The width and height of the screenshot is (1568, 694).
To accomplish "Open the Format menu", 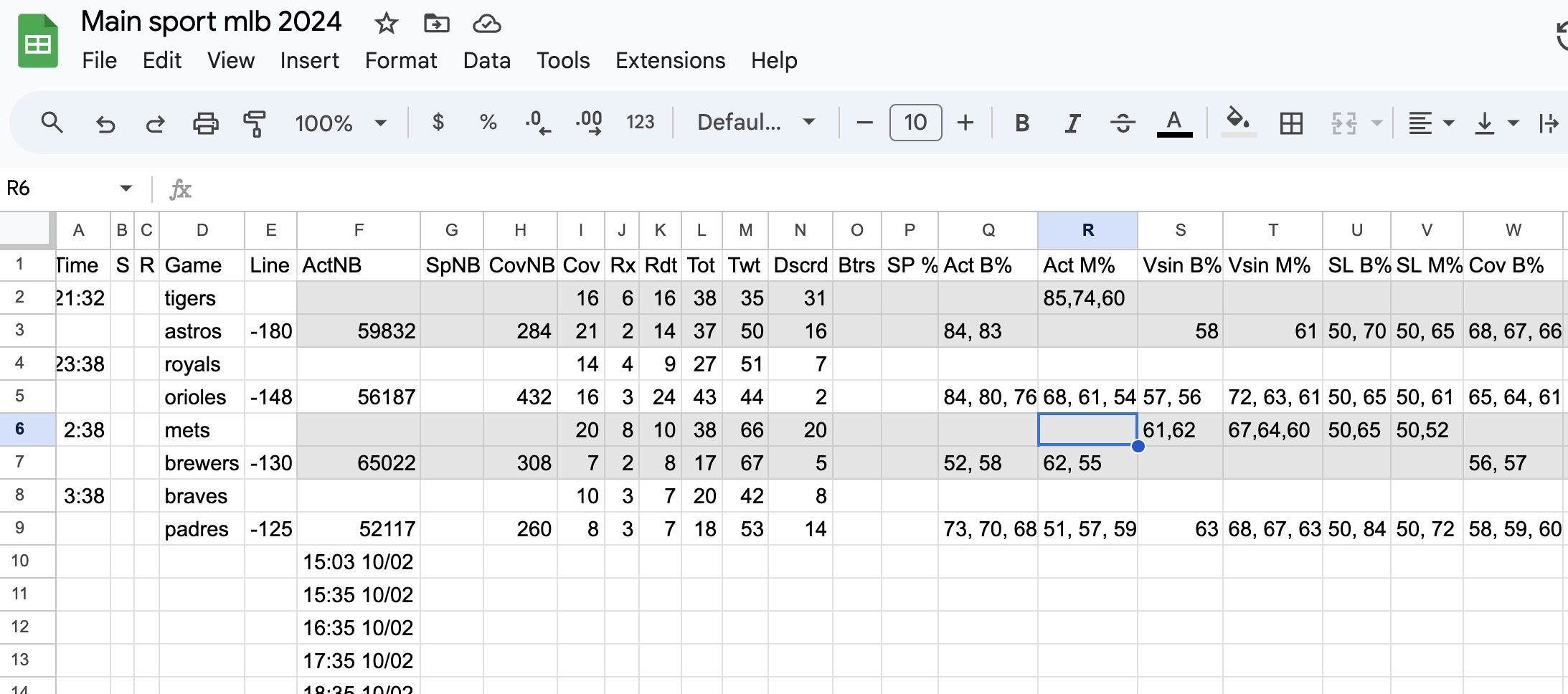I will click(x=400, y=60).
